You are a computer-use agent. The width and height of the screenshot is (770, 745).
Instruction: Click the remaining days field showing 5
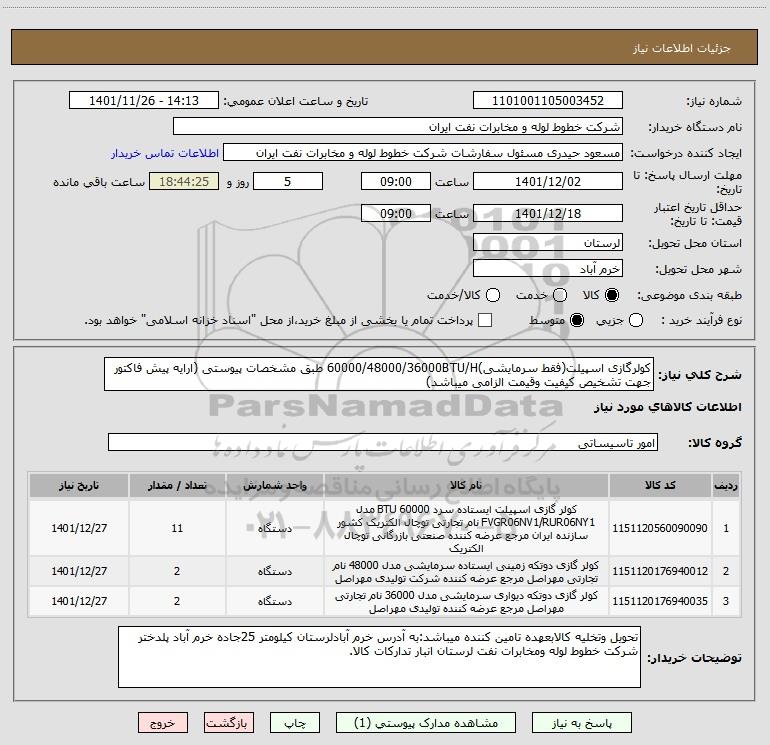click(287, 181)
